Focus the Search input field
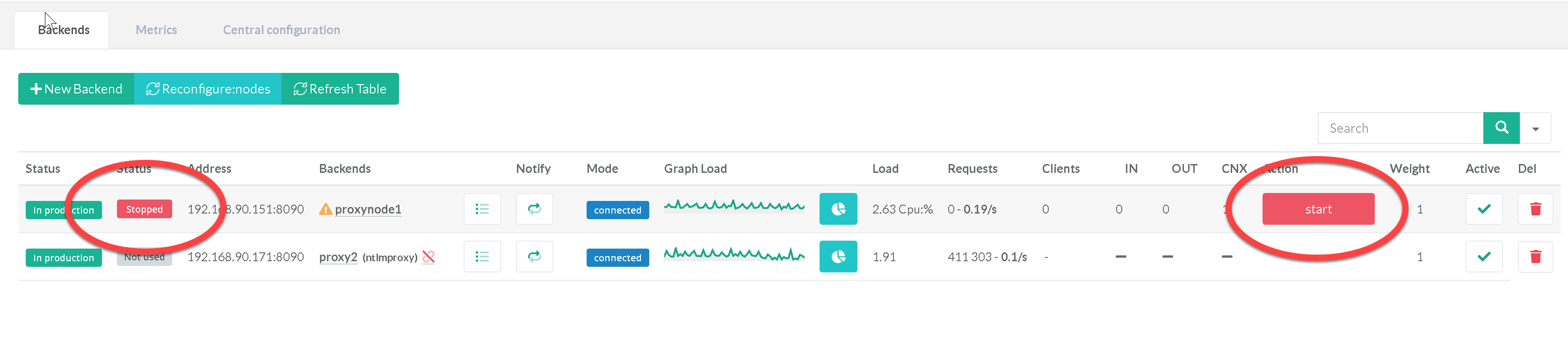 (1400, 129)
